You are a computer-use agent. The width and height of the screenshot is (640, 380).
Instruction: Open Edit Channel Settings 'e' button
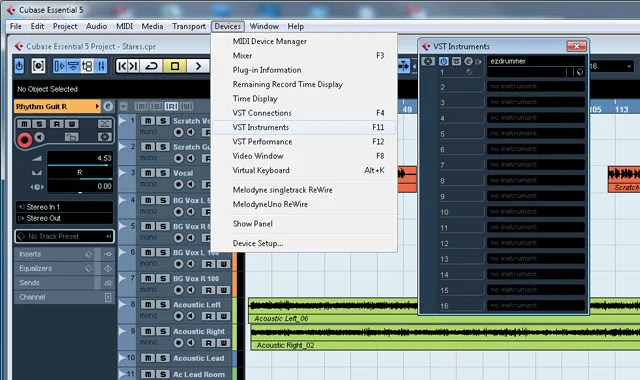tap(108, 107)
